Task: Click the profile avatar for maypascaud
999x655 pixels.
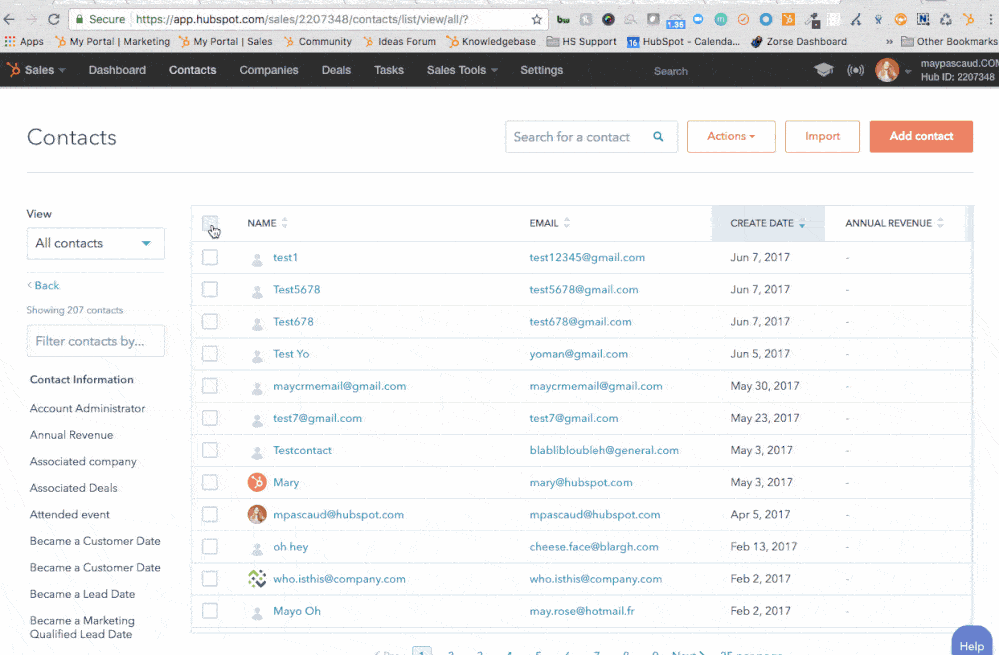Action: (889, 69)
